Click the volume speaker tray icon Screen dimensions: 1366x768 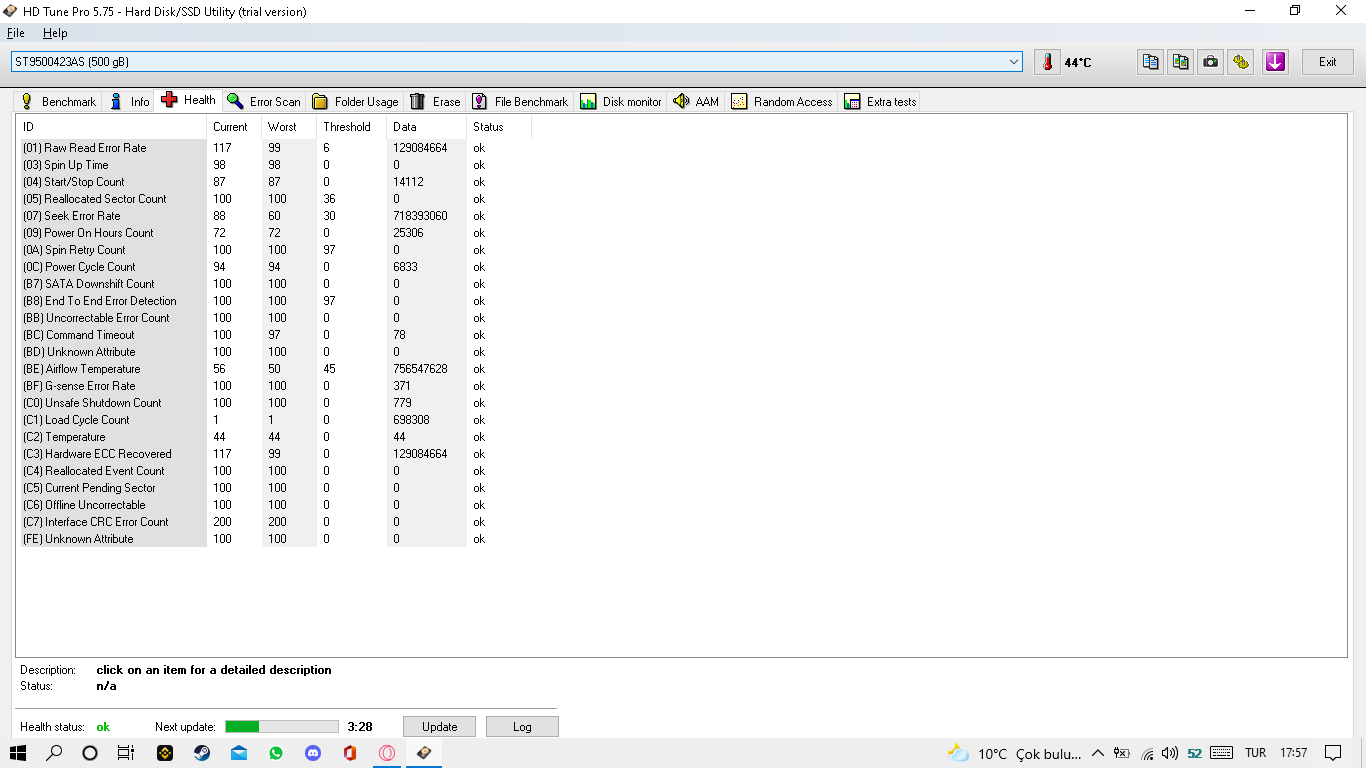pos(1170,753)
